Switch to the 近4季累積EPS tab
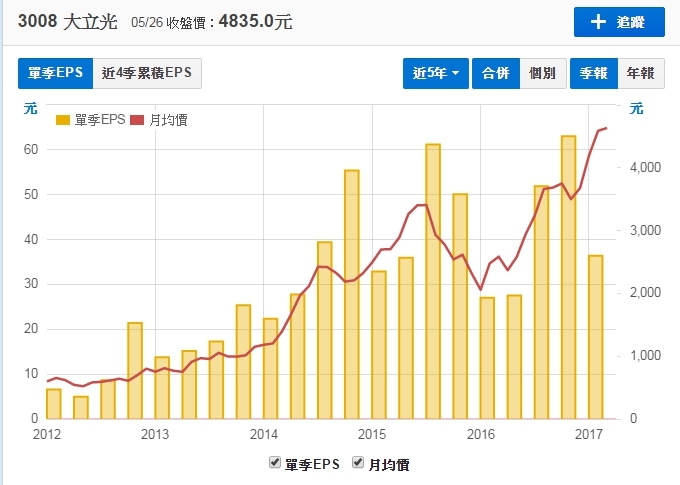The height and width of the screenshot is (485, 680). (147, 73)
